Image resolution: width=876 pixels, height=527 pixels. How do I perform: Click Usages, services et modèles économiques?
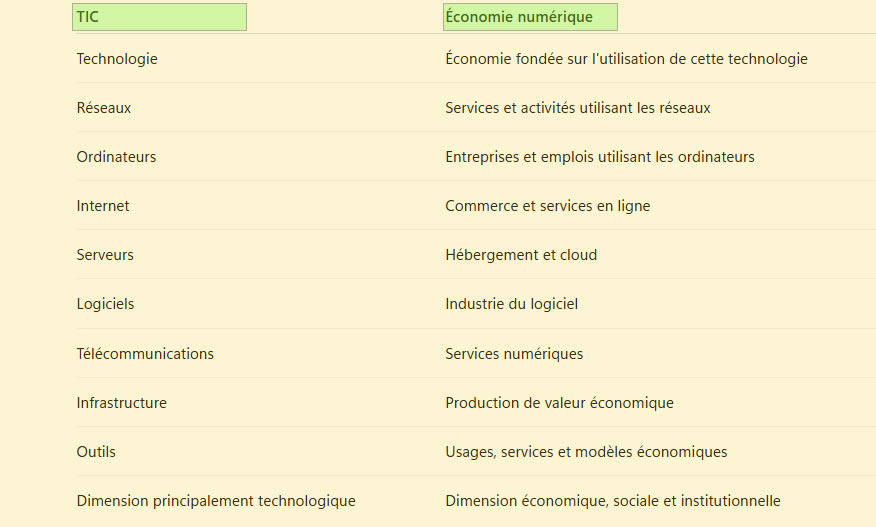pyautogui.click(x=586, y=452)
